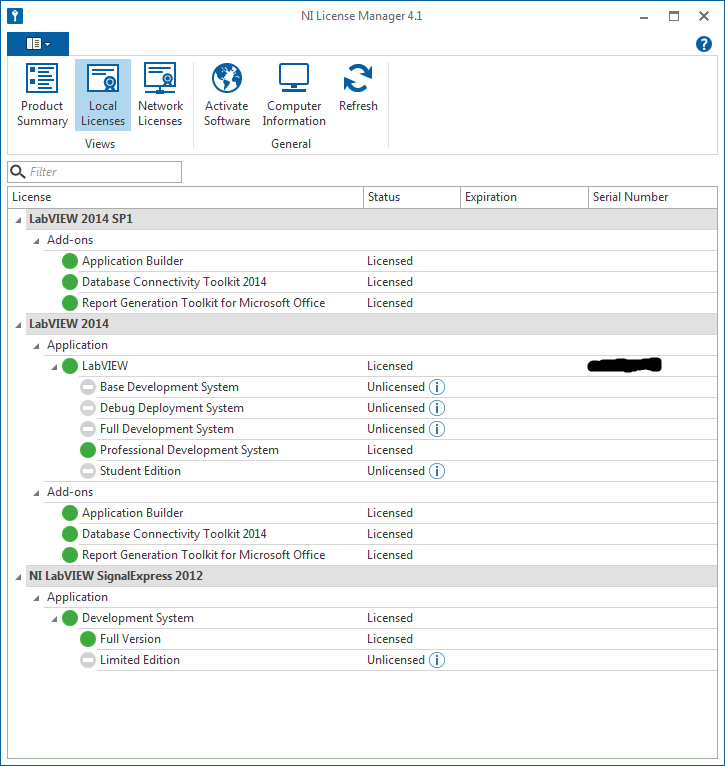This screenshot has height=766, width=725.
Task: Collapse the LabVIEW license node
Action: coord(54,367)
